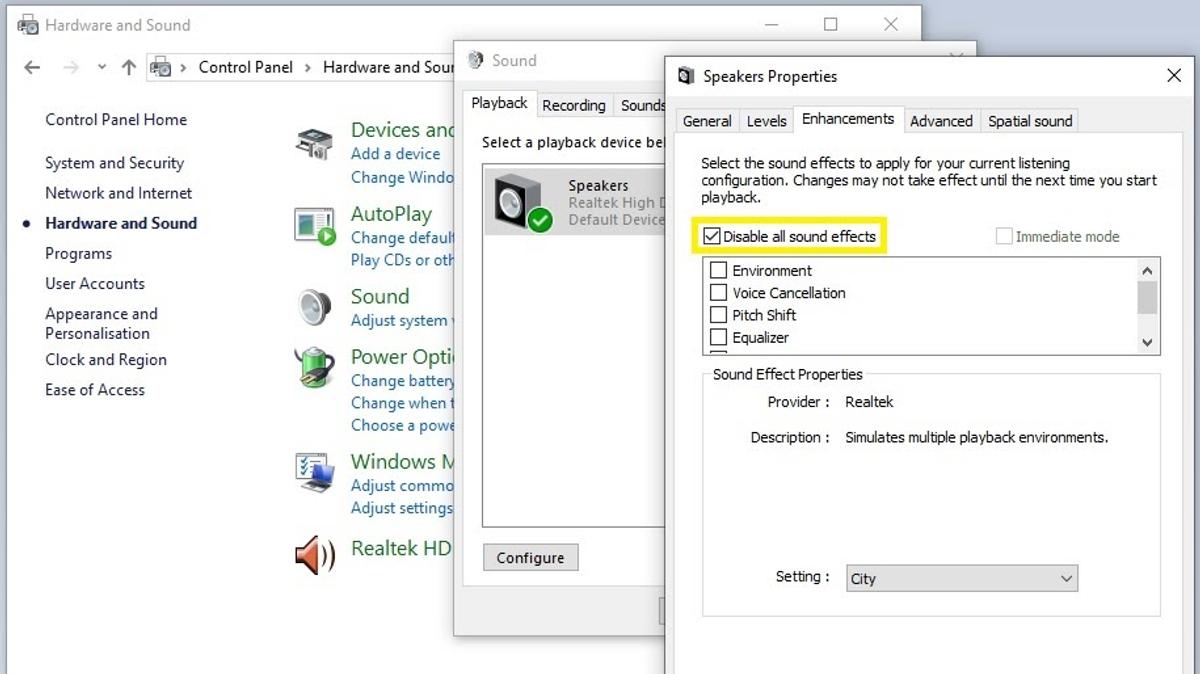The width and height of the screenshot is (1200, 674).
Task: Click the Configure button
Action: coord(530,557)
